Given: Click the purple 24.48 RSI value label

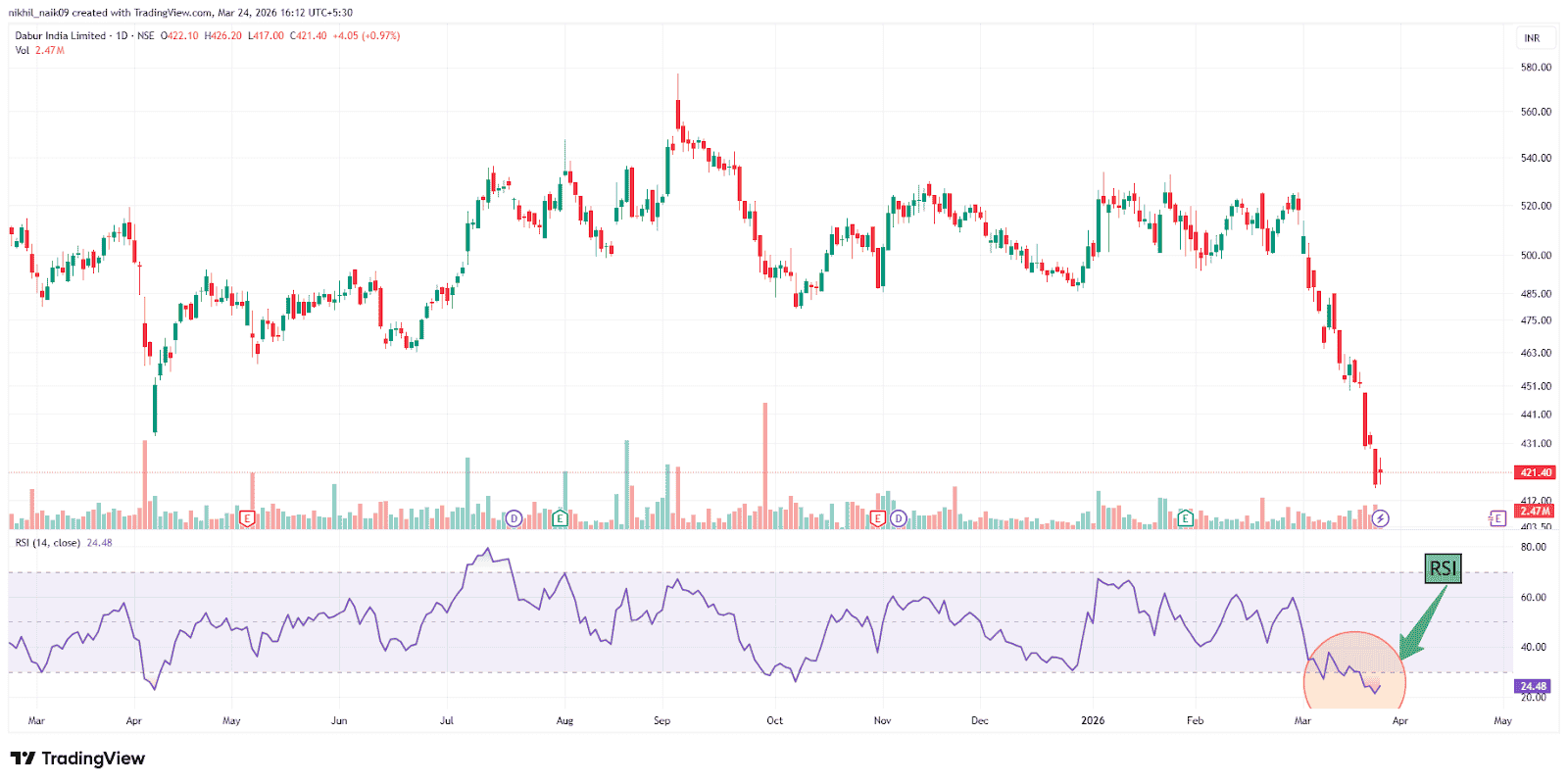Looking at the screenshot, I should (1534, 686).
